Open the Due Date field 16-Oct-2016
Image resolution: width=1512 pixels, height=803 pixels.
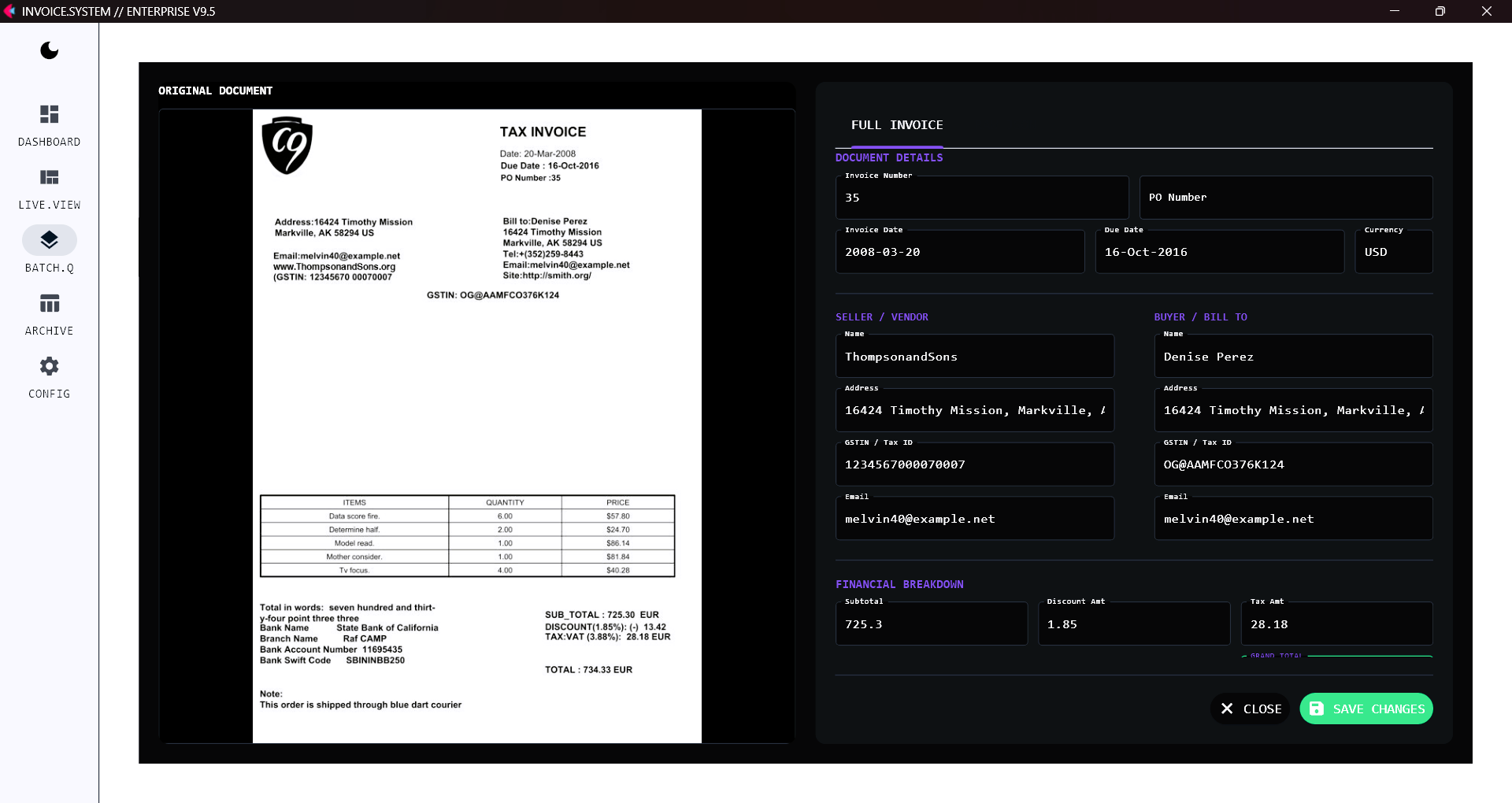point(1219,251)
